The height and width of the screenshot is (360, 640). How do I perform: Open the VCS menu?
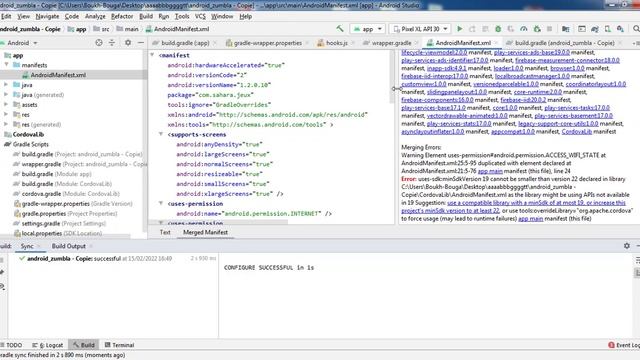click(200, 16)
